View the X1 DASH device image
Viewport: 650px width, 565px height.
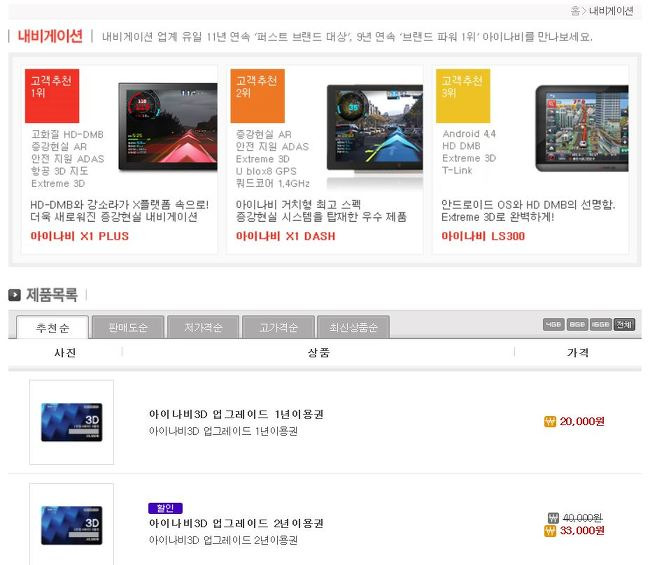pyautogui.click(x=375, y=128)
